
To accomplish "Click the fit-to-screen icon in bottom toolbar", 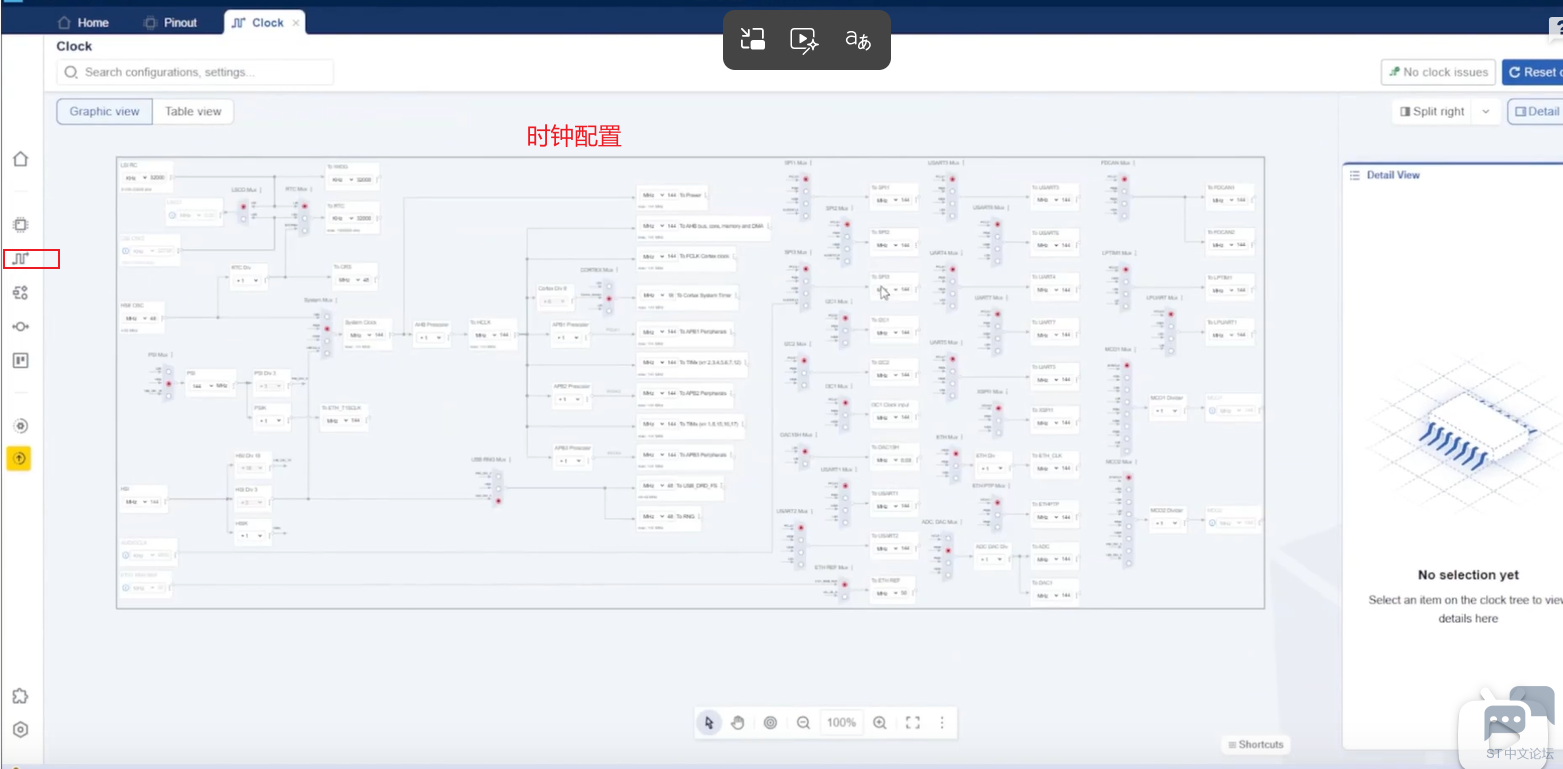I will [x=912, y=723].
